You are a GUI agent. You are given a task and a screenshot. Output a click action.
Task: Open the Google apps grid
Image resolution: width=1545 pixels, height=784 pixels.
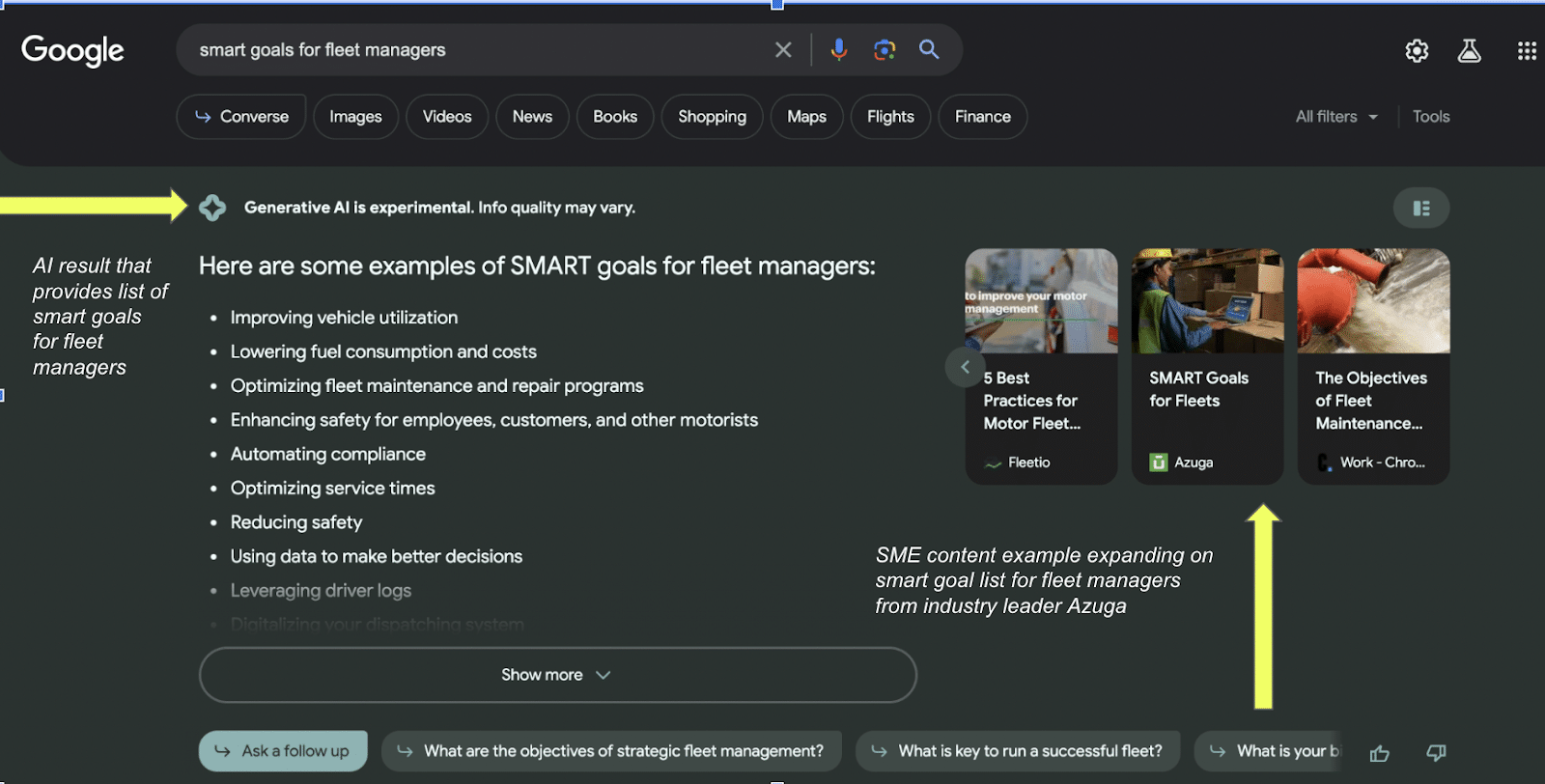point(1527,51)
